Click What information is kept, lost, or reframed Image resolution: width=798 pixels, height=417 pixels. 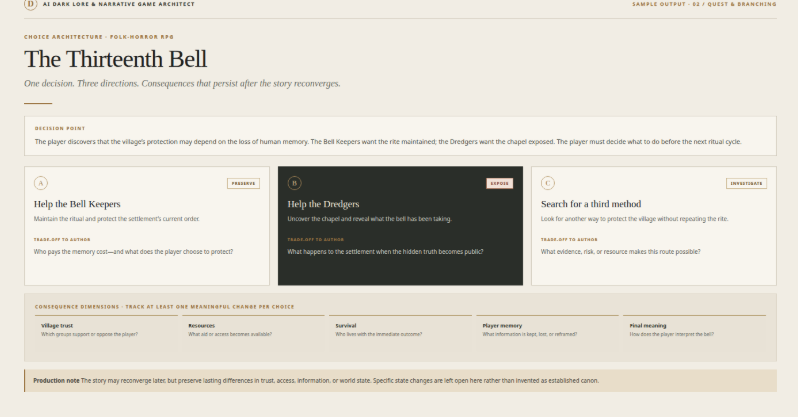530,335
